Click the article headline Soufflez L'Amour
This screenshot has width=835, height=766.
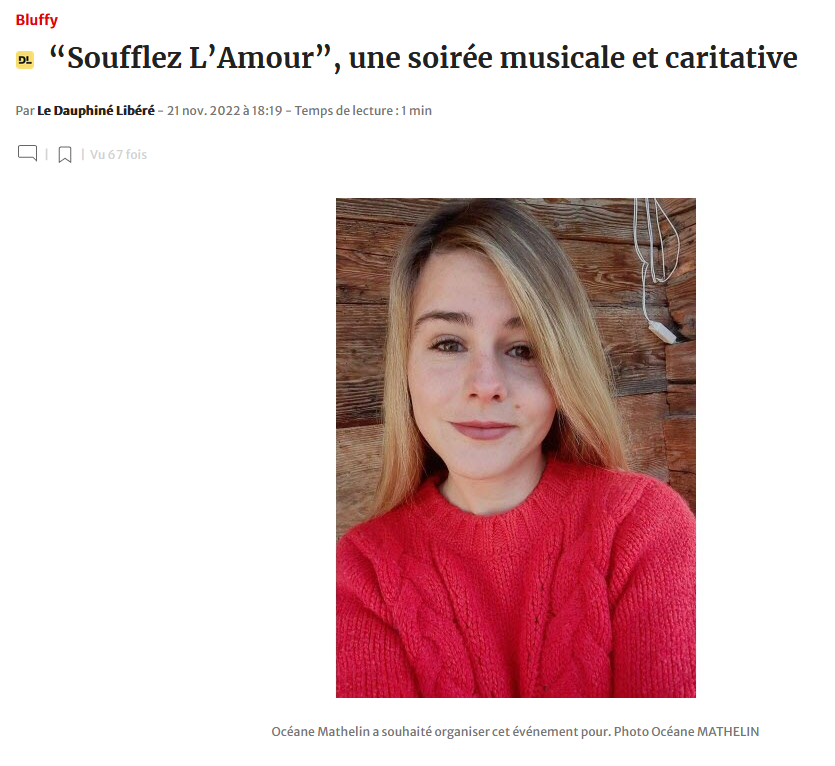click(423, 58)
